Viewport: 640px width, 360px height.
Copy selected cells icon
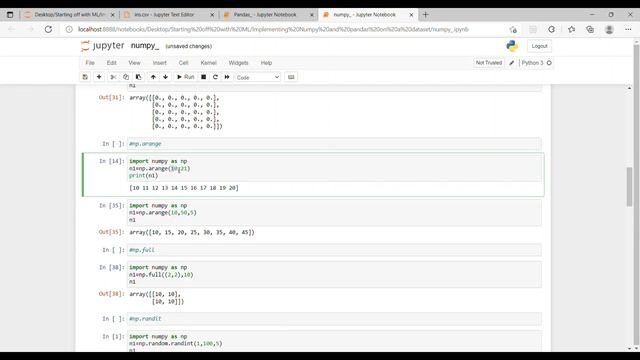(x=126, y=77)
